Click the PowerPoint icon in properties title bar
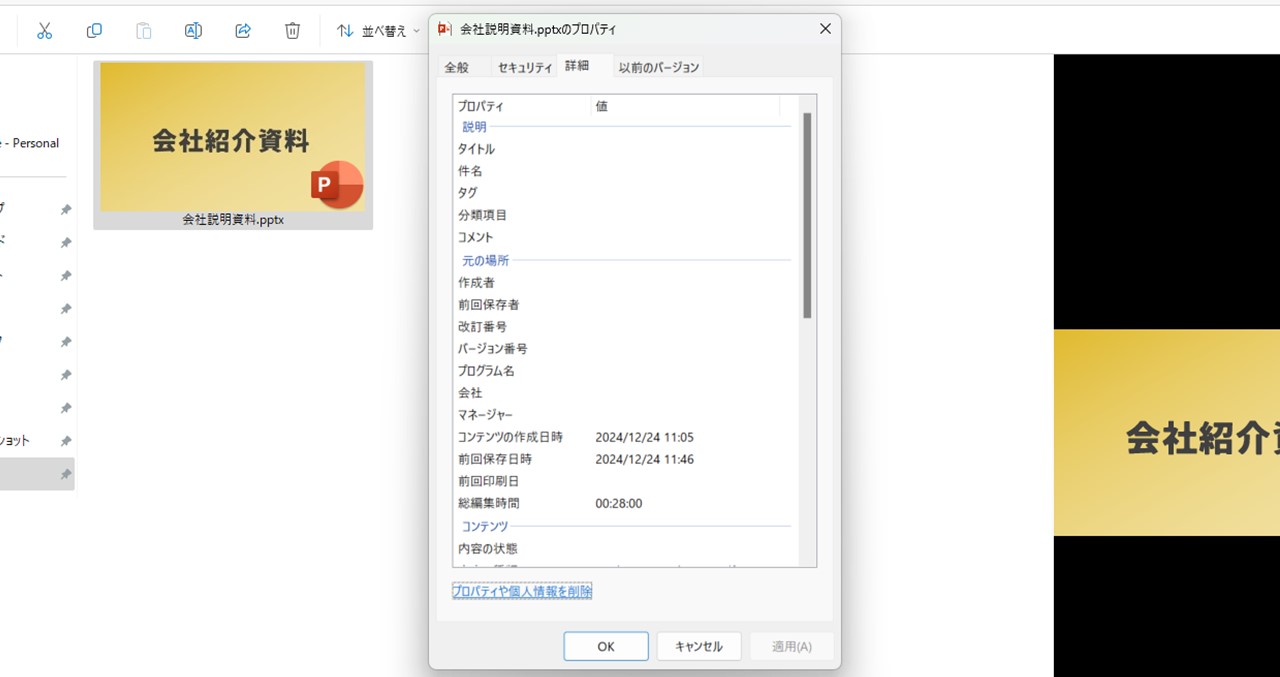 tap(446, 29)
